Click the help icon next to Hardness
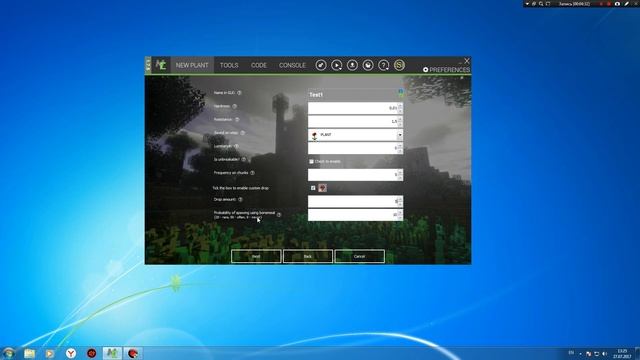This screenshot has height=360, width=640. click(235, 106)
